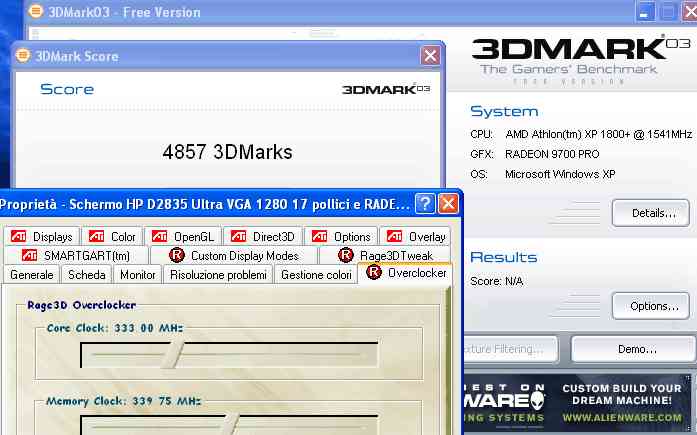Select the Direct3D tab

tap(263, 236)
